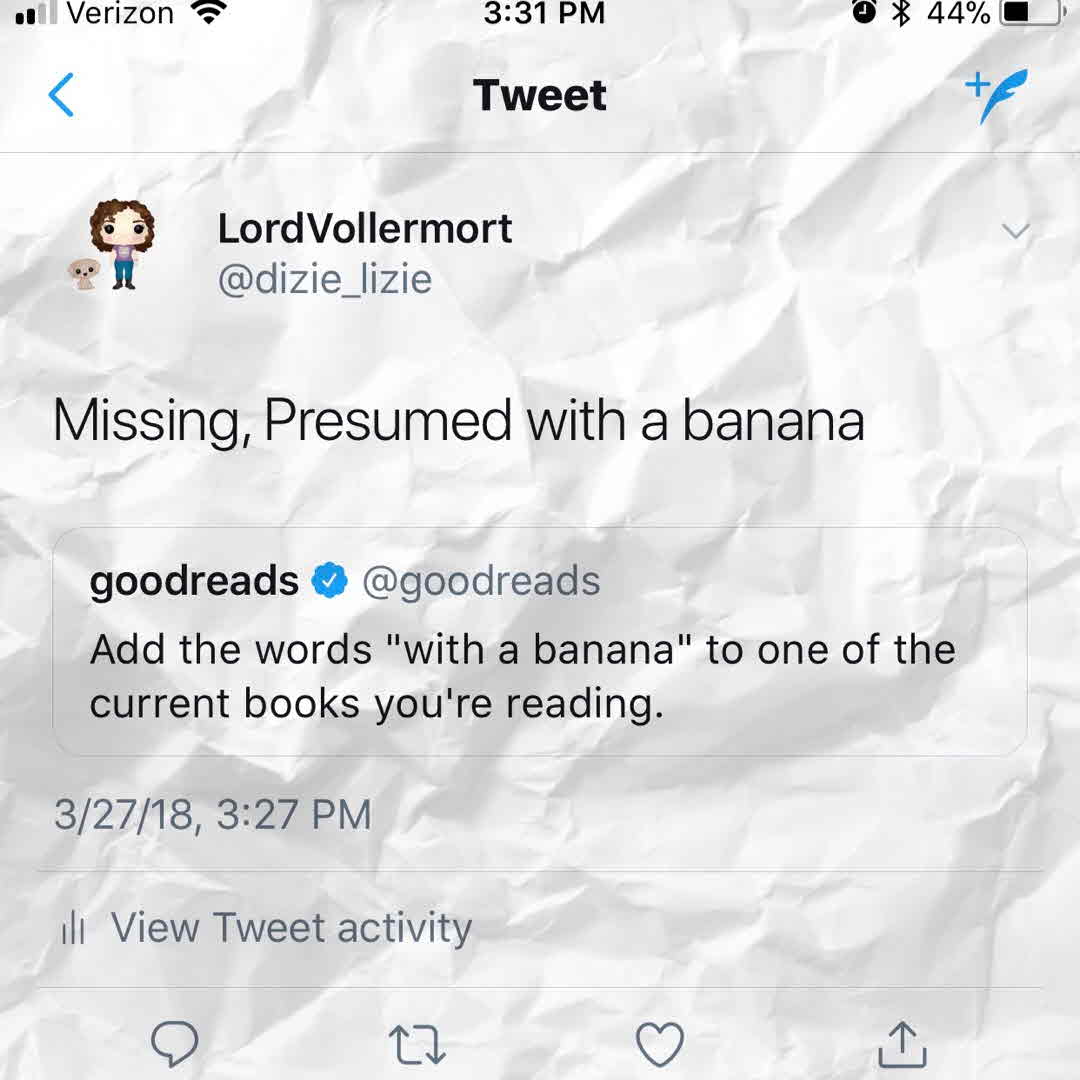The image size is (1080, 1080).
Task: Open the quoted goodreads tweet
Action: pos(539,677)
